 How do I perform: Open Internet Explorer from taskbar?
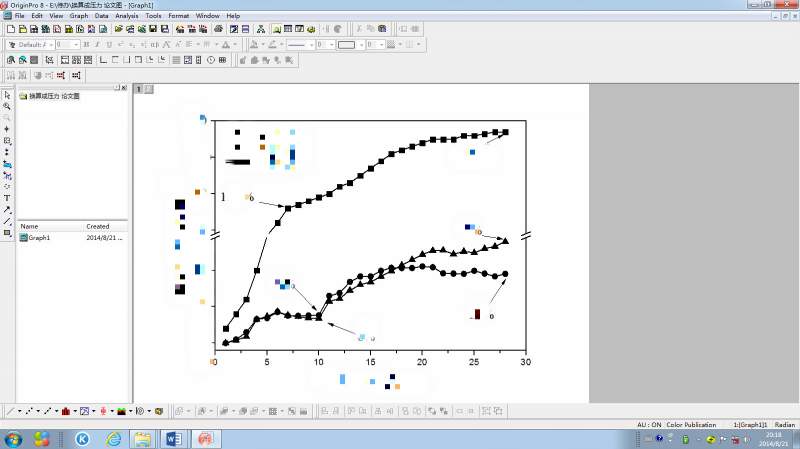(113, 439)
